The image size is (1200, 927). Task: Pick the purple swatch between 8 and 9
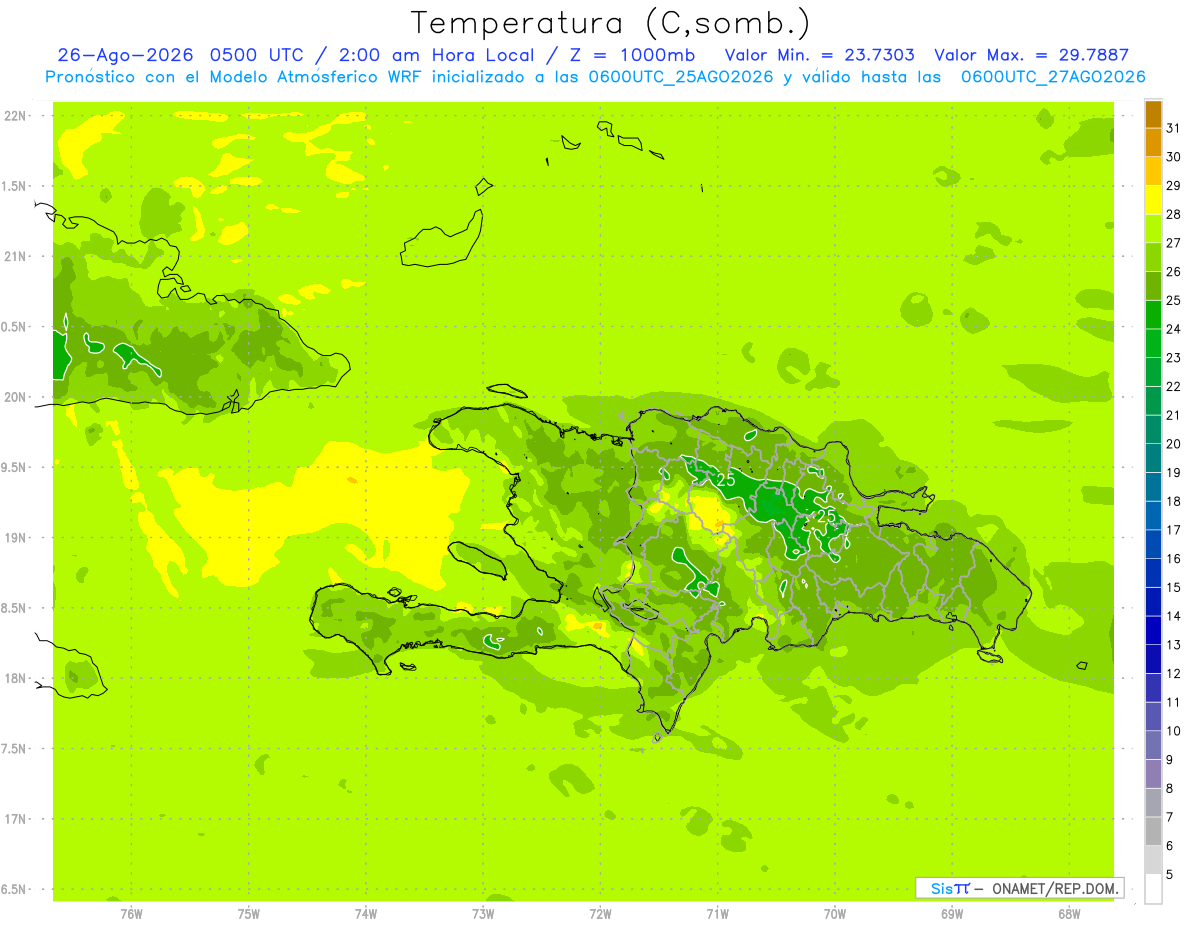pos(1153,774)
